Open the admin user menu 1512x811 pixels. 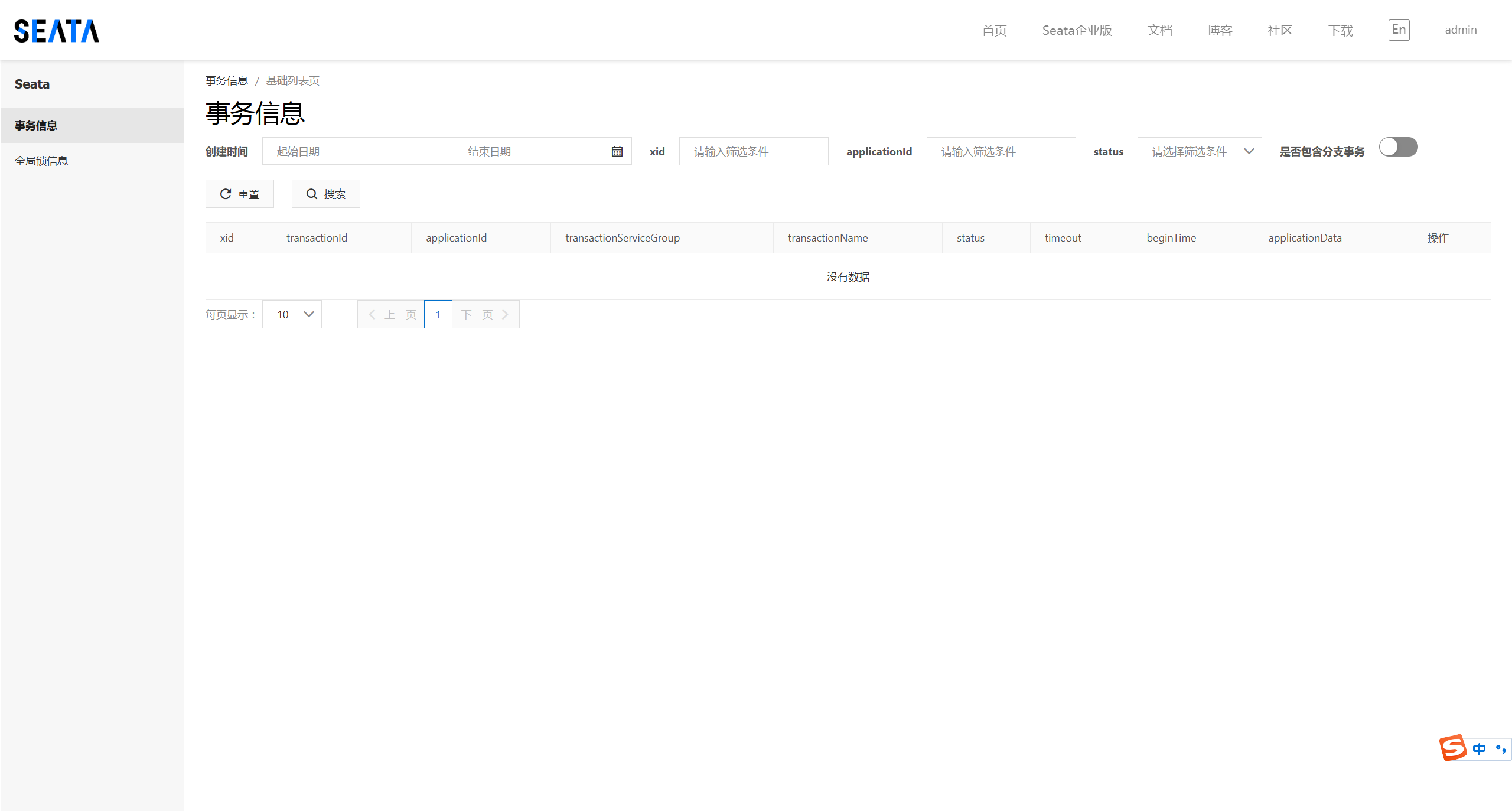click(1461, 30)
